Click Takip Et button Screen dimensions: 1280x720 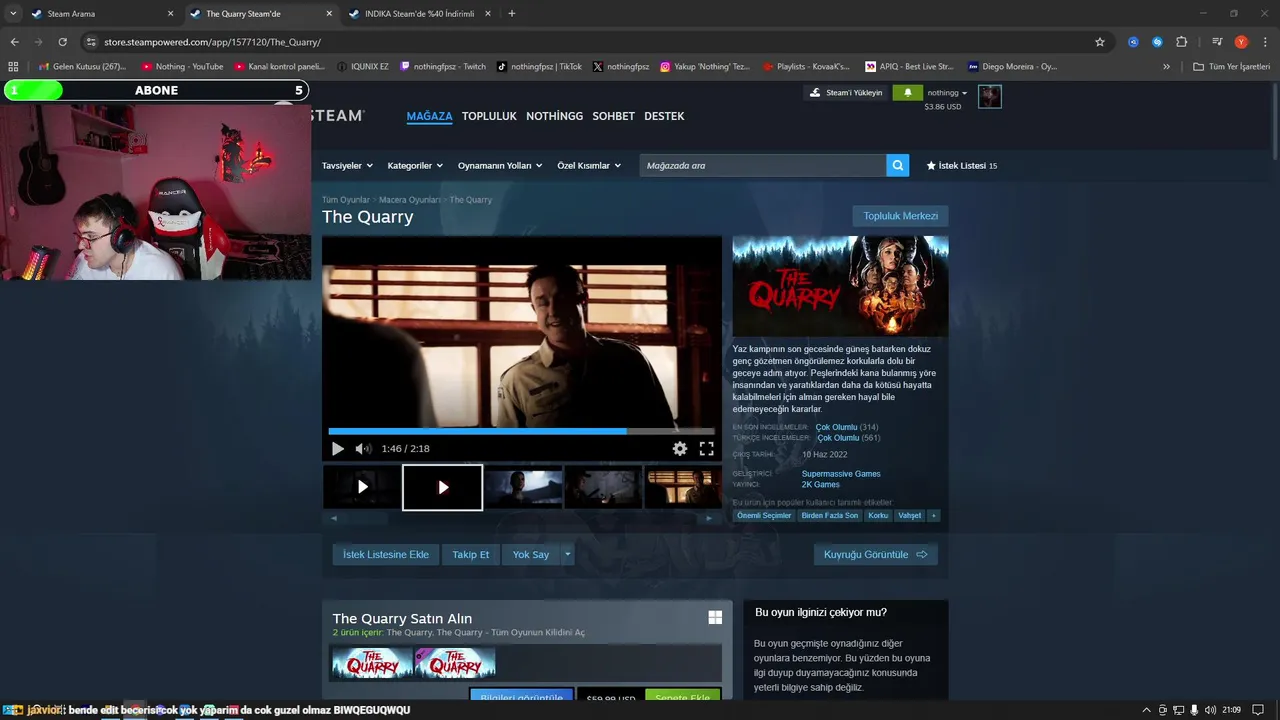point(471,554)
